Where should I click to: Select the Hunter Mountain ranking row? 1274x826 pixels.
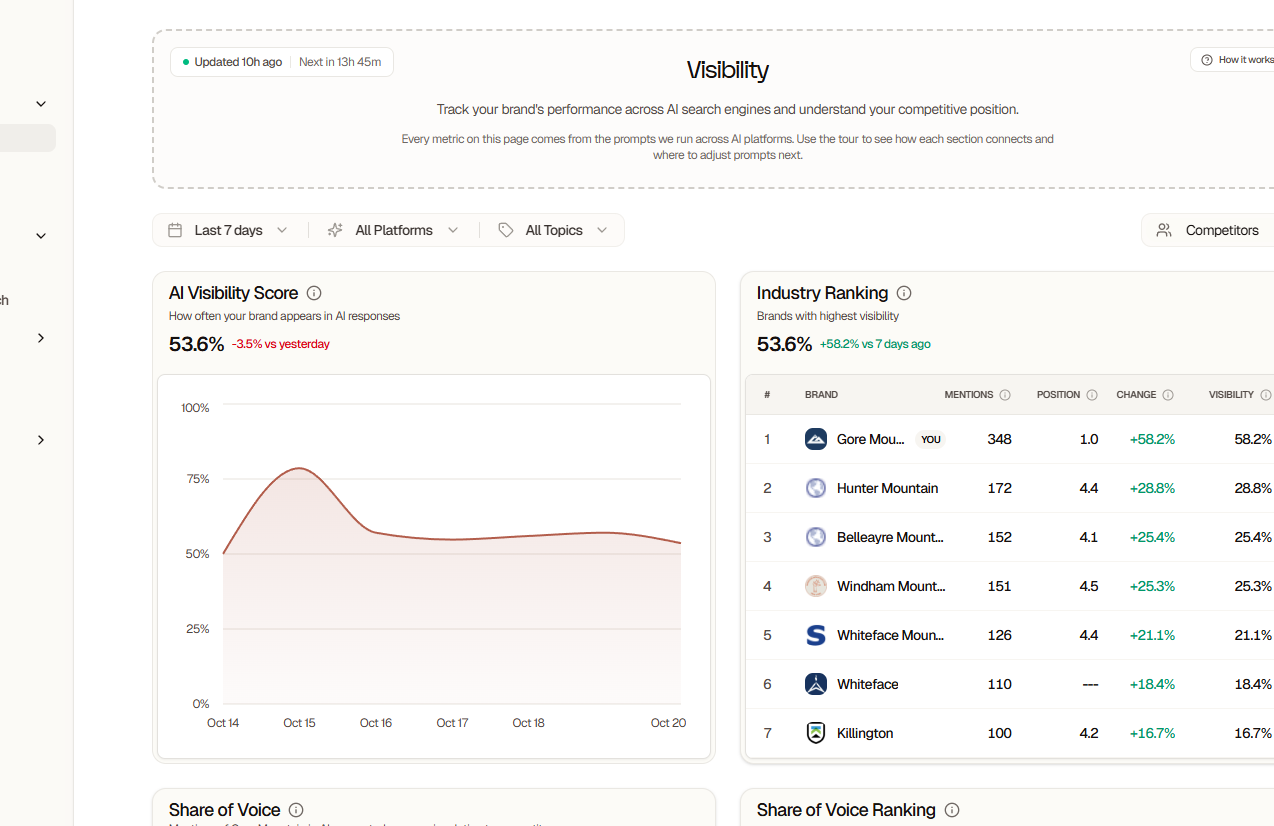[x=1000, y=488]
